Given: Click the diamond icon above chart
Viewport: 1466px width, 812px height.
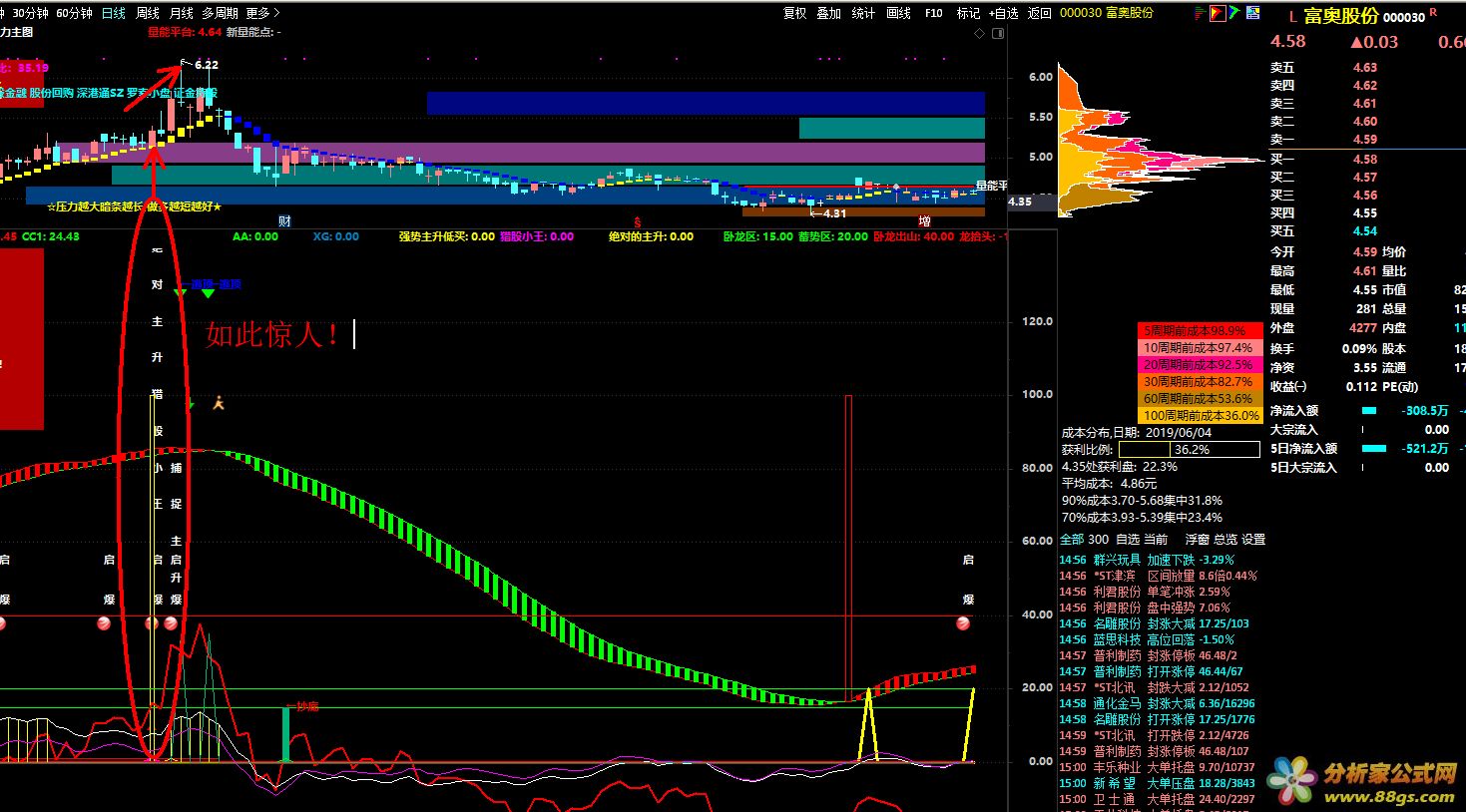Looking at the screenshot, I should click(x=978, y=33).
